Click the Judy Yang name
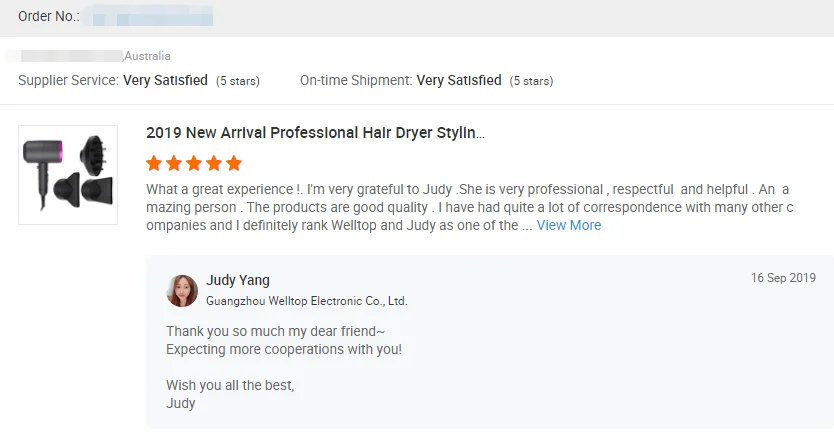Viewport: 834px width, 444px height. [x=238, y=280]
